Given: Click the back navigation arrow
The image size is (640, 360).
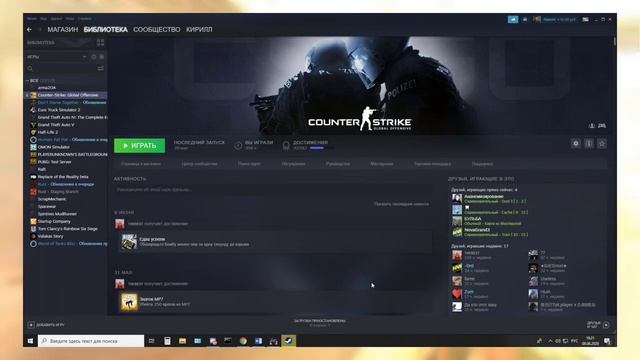Looking at the screenshot, I should coord(29,30).
